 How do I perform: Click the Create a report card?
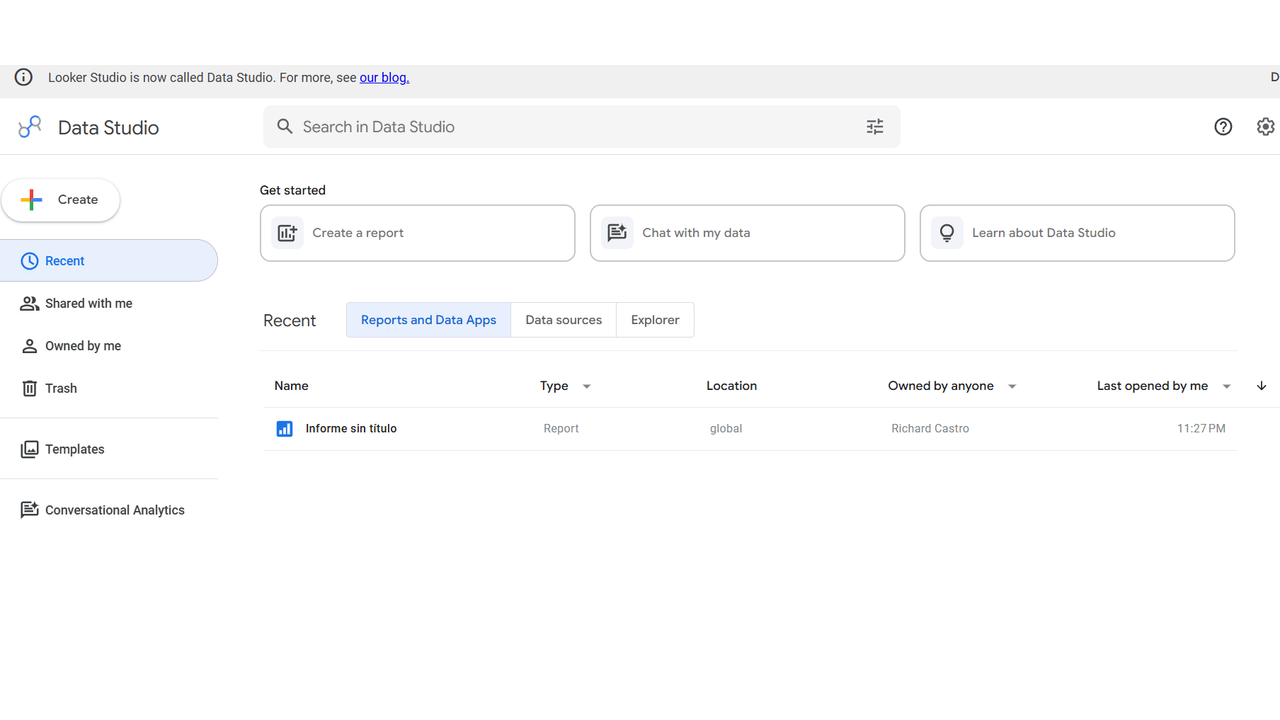[x=418, y=233]
